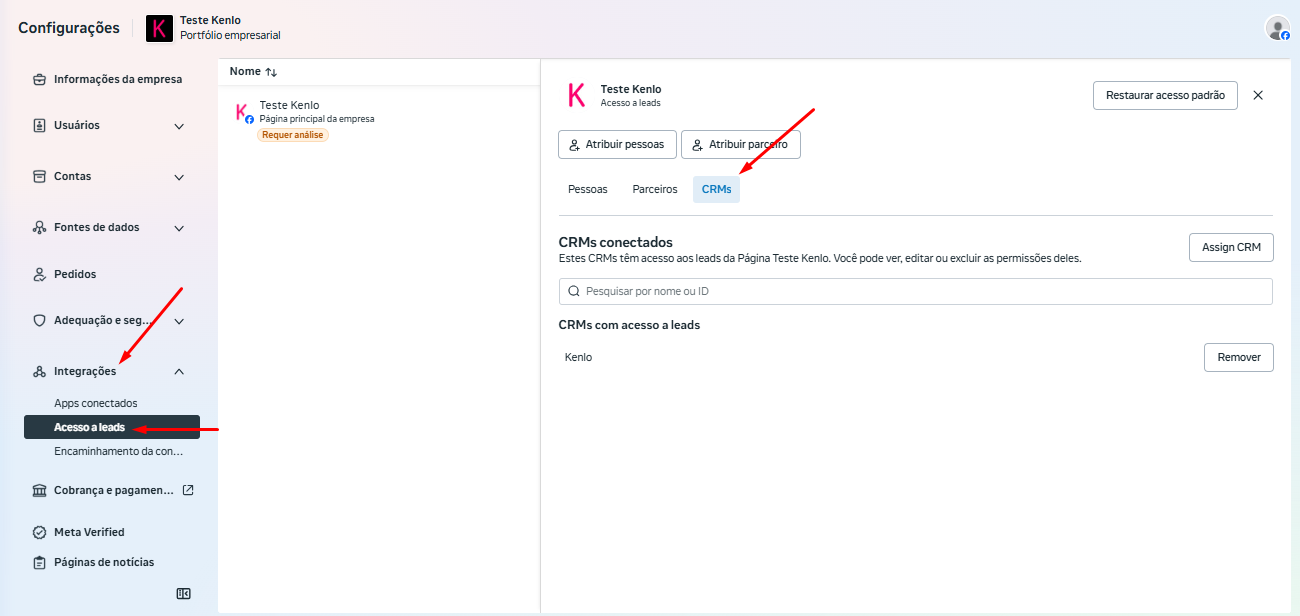1300x616 pixels.
Task: Switch to the Pessoas tab
Action: coord(587,189)
